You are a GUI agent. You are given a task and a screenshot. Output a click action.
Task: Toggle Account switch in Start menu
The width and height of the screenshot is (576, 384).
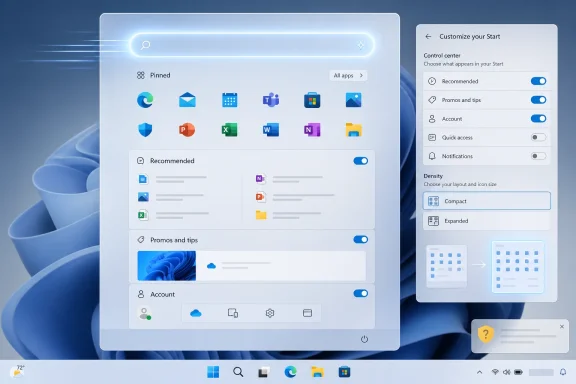(360, 293)
